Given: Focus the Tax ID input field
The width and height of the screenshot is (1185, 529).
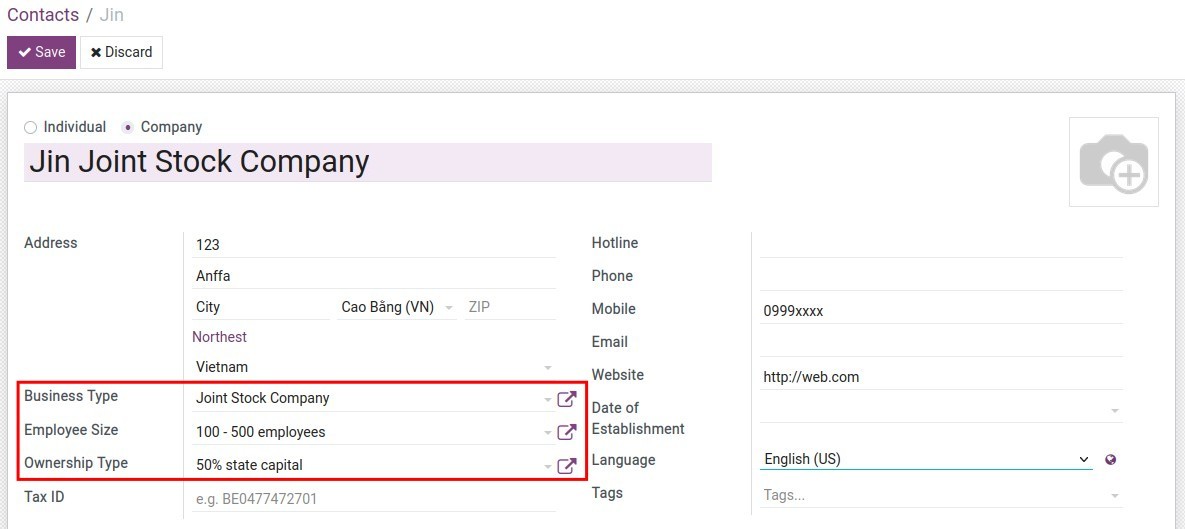Looking at the screenshot, I should pyautogui.click(x=372, y=498).
